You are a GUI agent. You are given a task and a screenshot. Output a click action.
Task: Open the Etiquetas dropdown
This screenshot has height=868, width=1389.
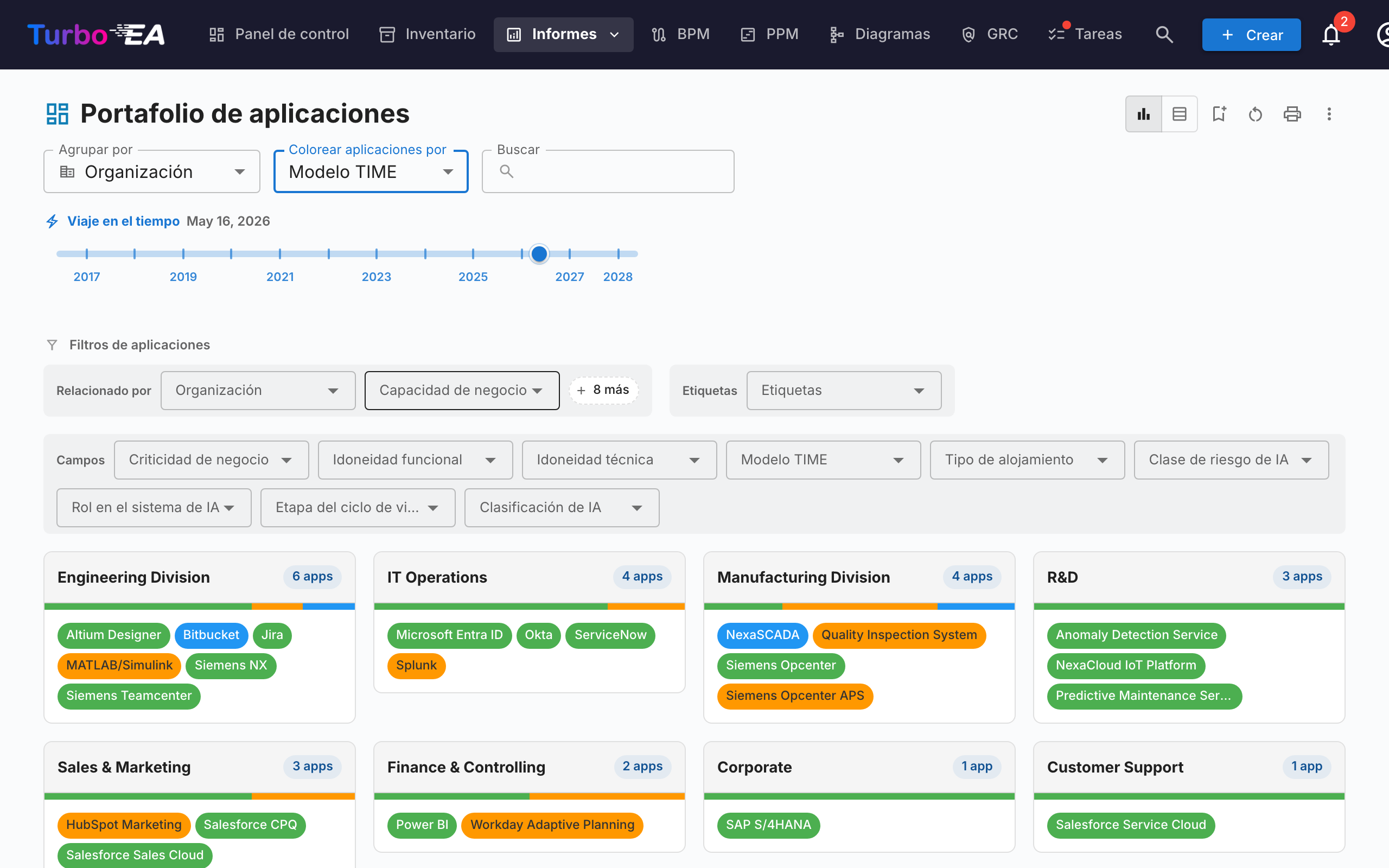(x=843, y=391)
